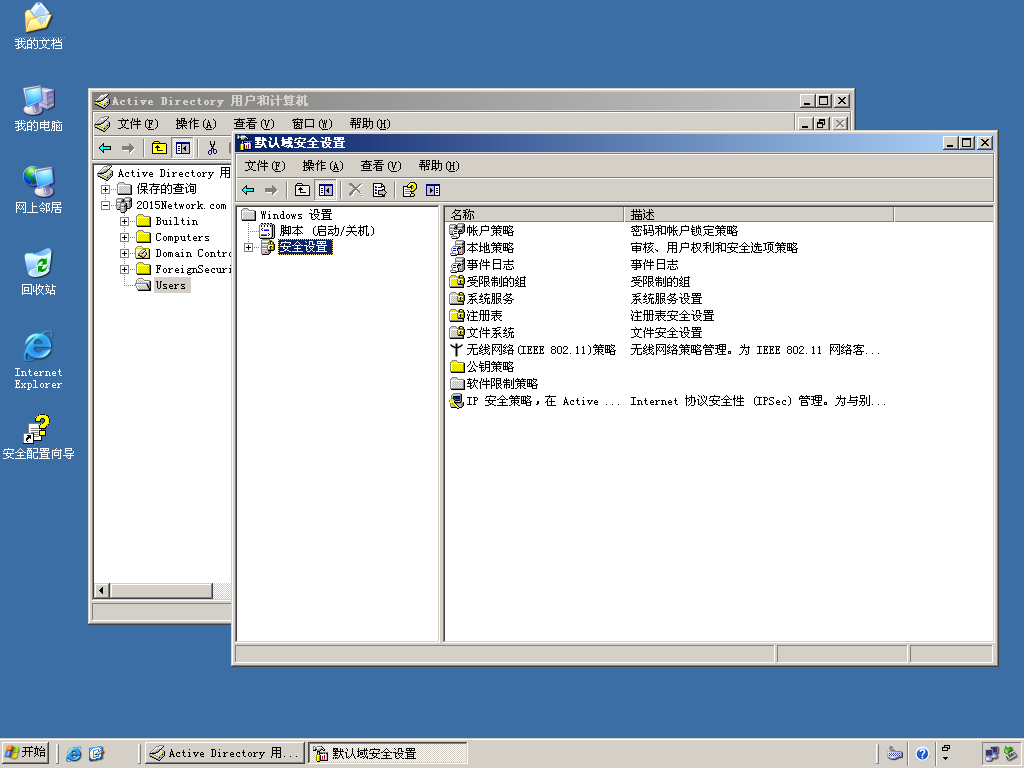
Task: Click the Export list toolbar icon
Action: (x=379, y=190)
